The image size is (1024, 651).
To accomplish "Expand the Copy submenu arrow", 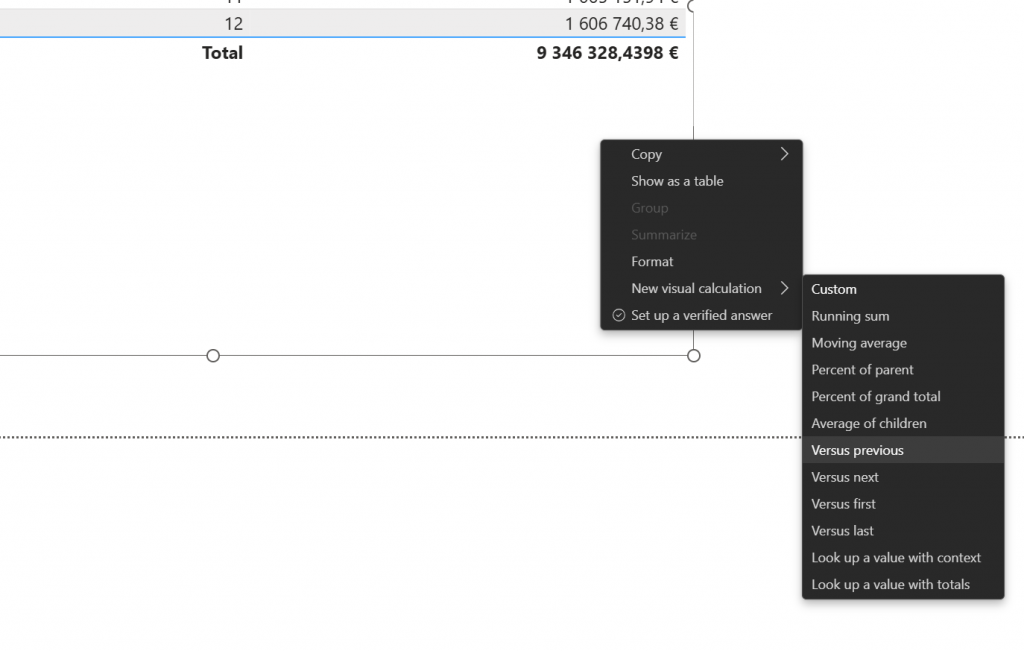I will [784, 154].
